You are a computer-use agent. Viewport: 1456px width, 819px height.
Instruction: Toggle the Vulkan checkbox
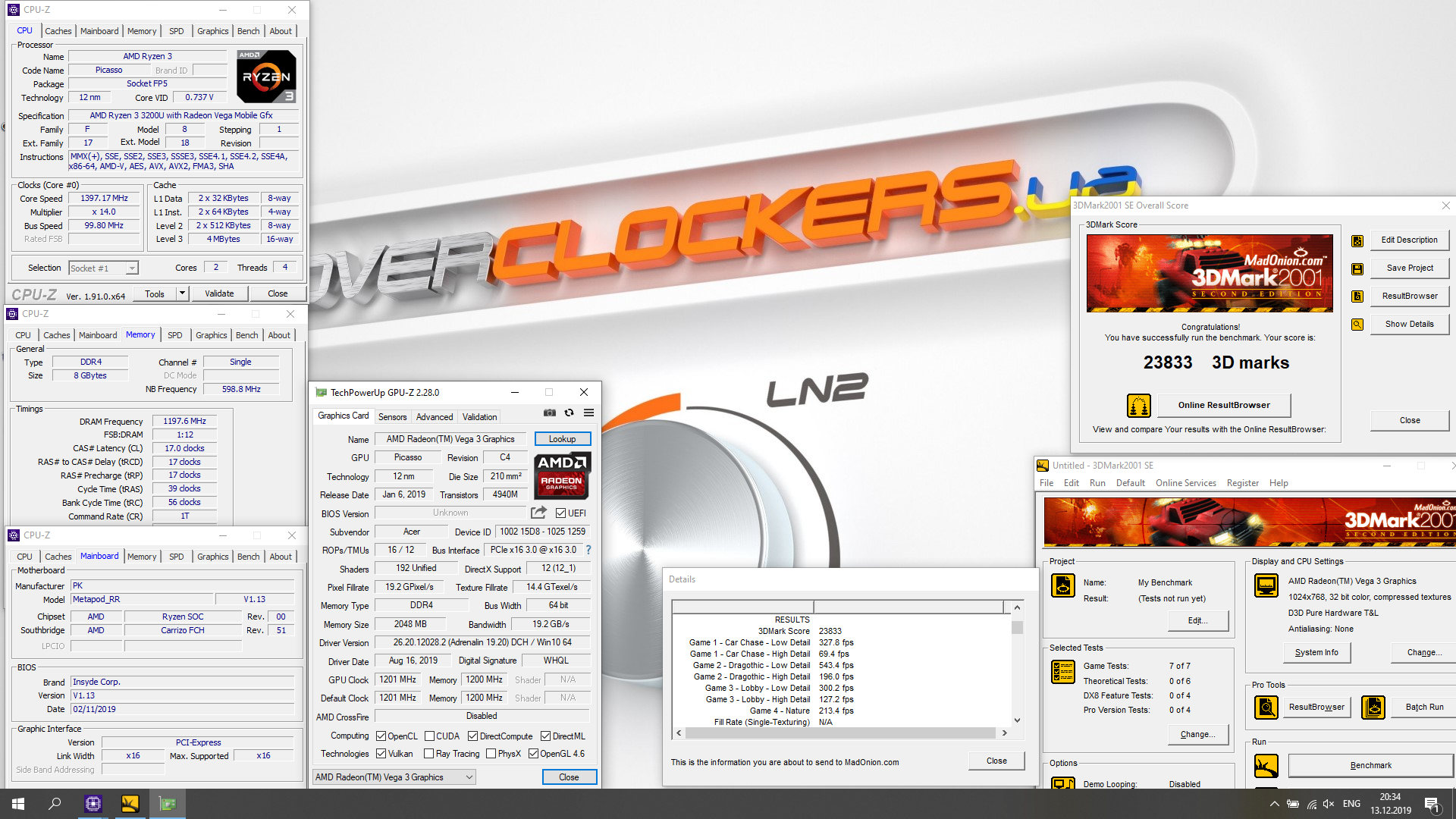tap(381, 754)
